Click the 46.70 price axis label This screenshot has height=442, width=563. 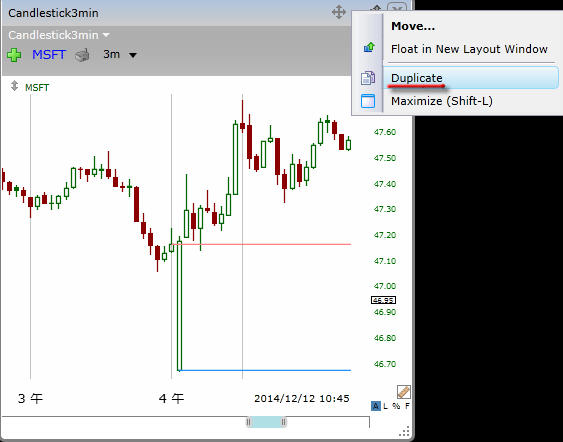coord(385,364)
